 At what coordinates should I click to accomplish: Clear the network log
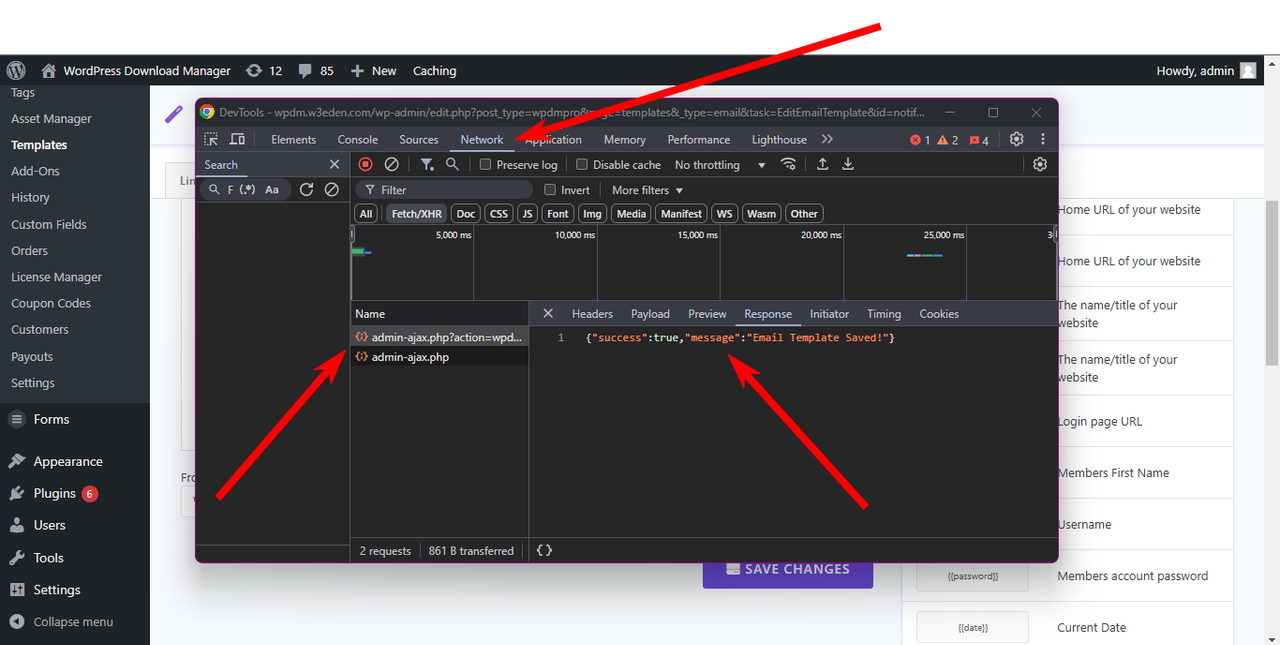392,164
